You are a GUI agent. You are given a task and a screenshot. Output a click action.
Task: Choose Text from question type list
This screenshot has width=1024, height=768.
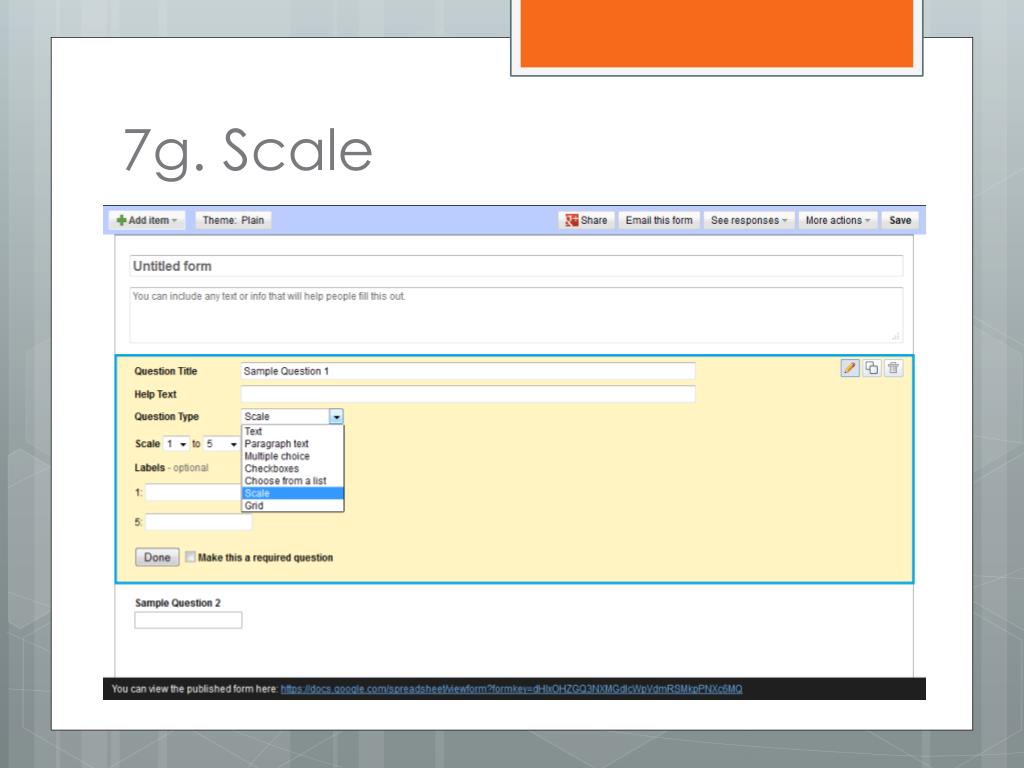(x=292, y=432)
